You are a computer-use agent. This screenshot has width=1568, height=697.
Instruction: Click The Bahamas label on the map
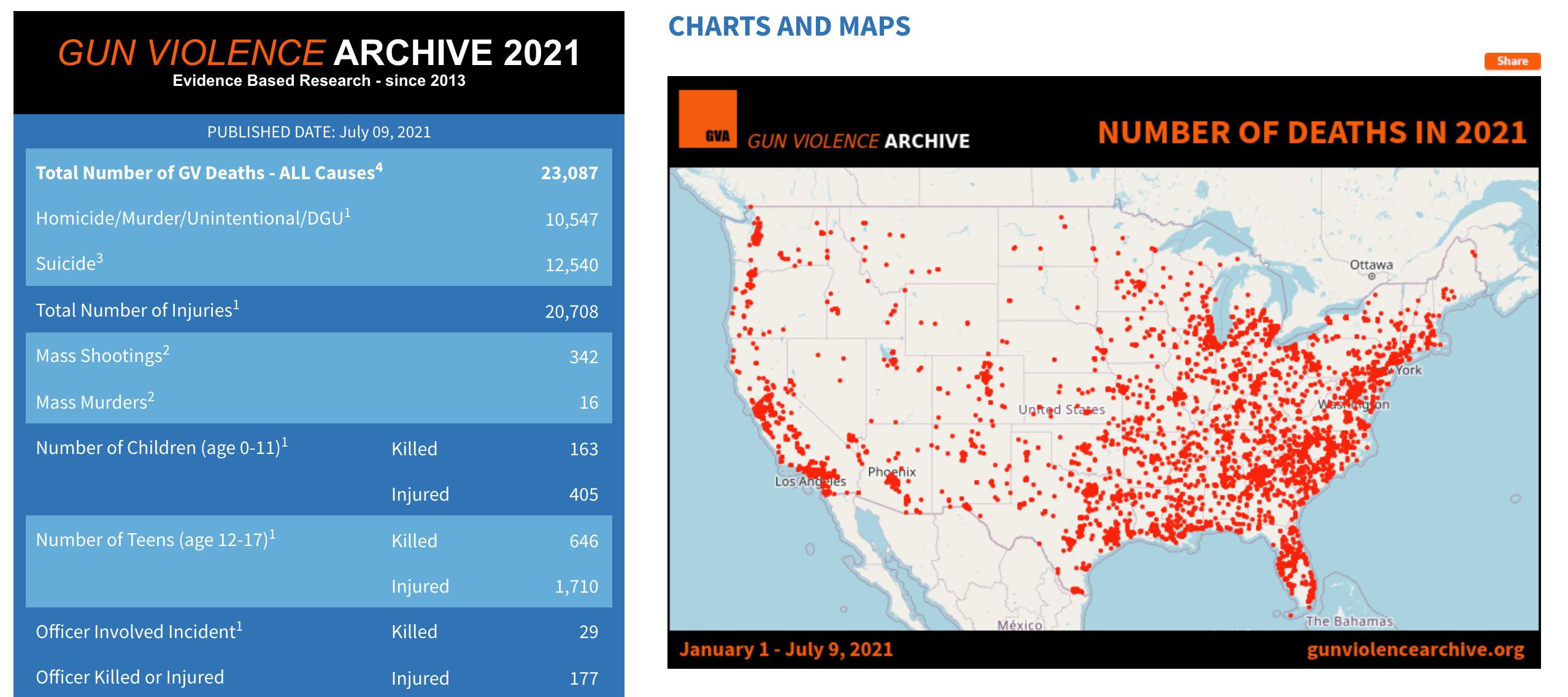click(x=1349, y=622)
